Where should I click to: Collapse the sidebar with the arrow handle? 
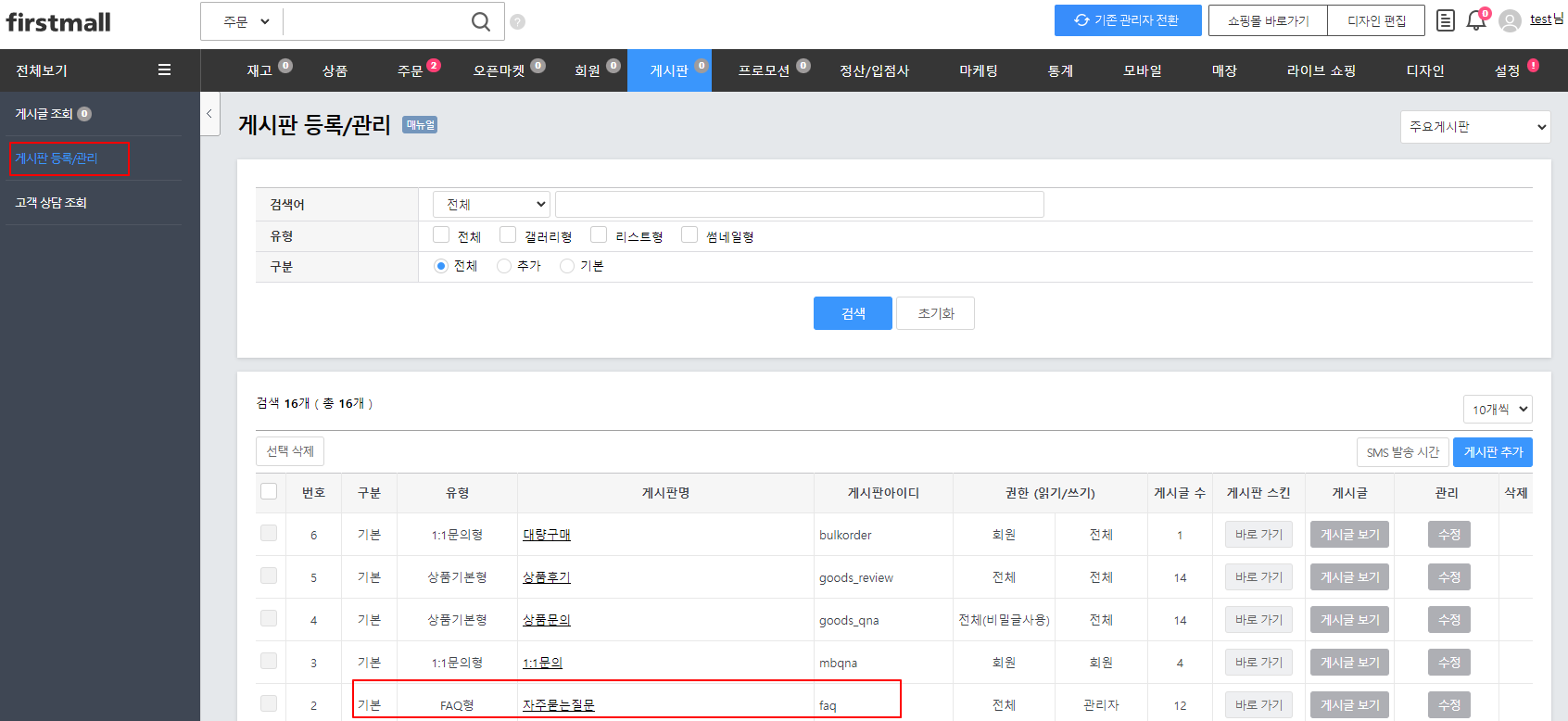pos(209,114)
